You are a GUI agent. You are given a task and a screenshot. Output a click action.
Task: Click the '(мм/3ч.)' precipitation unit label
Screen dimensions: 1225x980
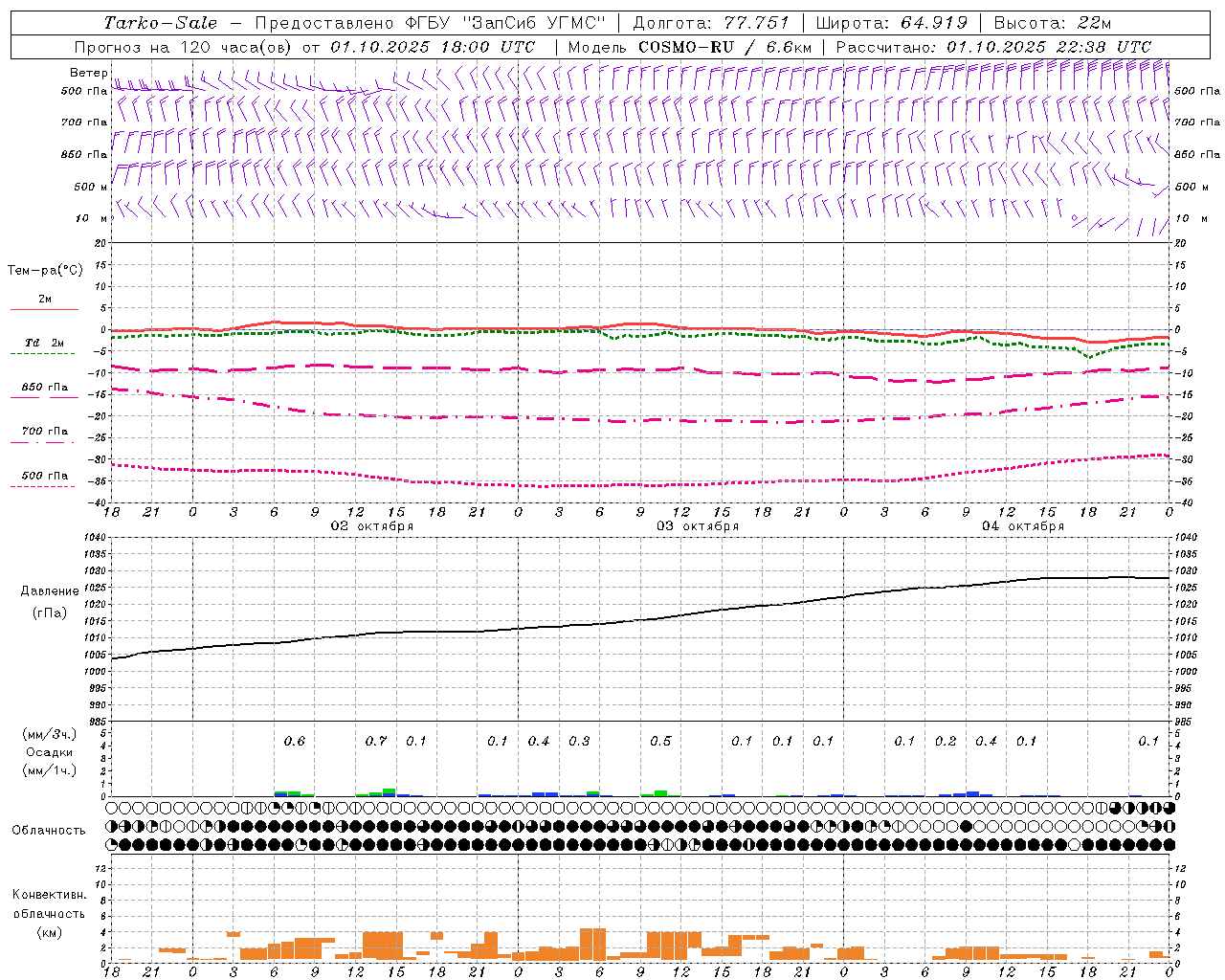click(x=50, y=734)
